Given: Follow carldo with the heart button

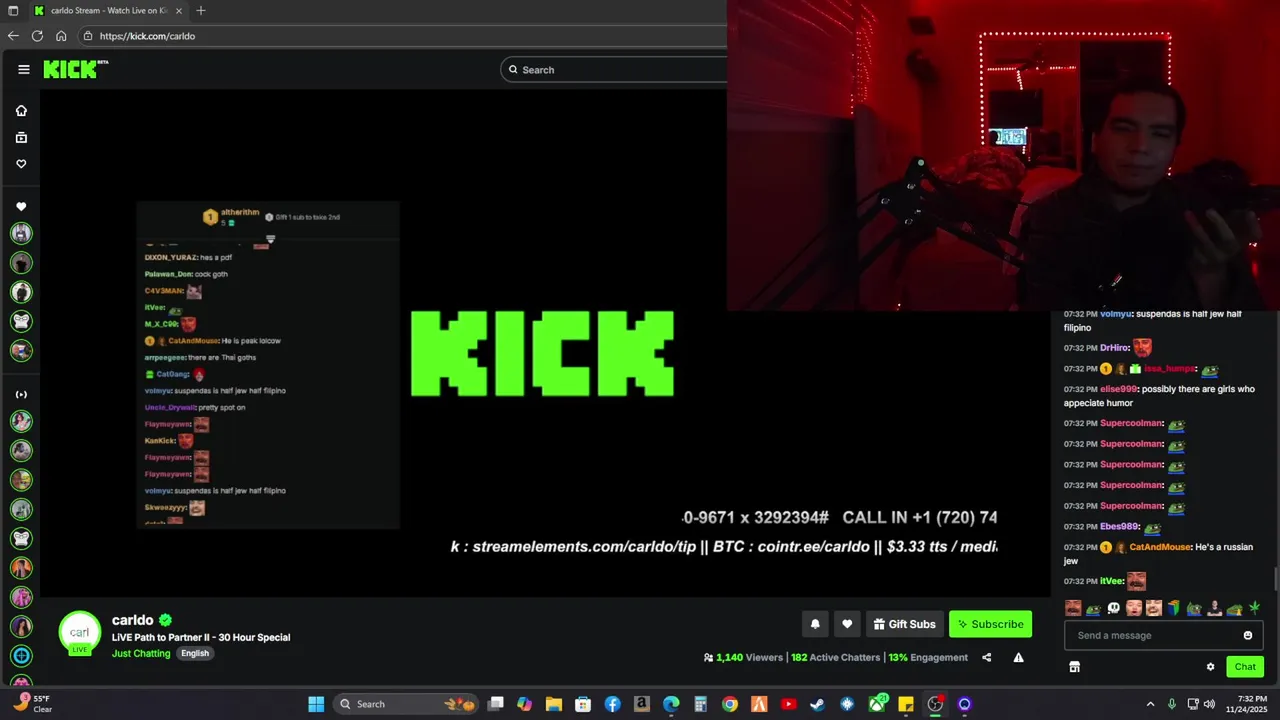Looking at the screenshot, I should tap(847, 624).
